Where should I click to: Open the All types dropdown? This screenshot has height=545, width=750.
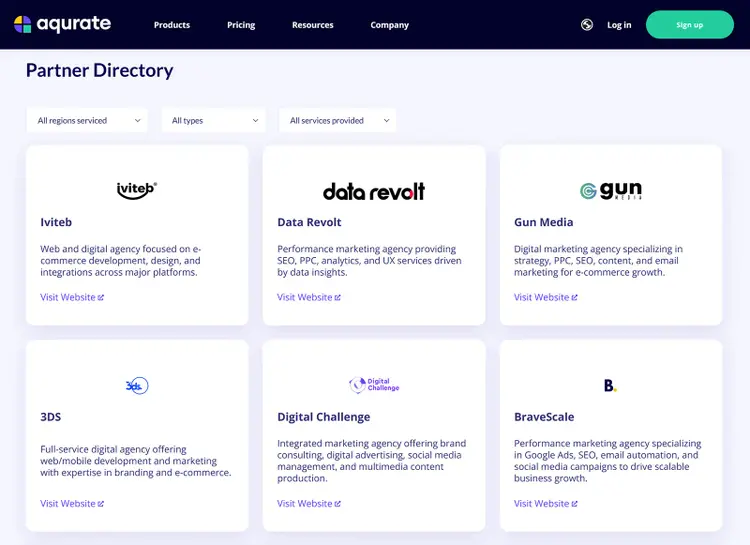pos(213,121)
